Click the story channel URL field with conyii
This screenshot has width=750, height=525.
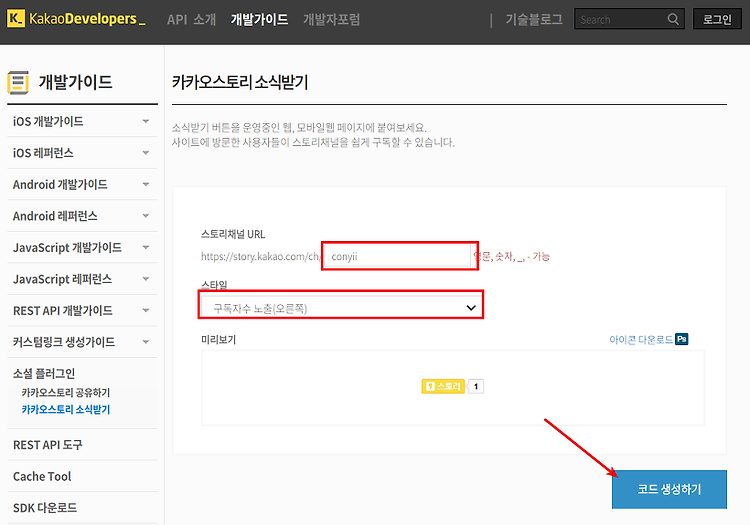point(398,256)
